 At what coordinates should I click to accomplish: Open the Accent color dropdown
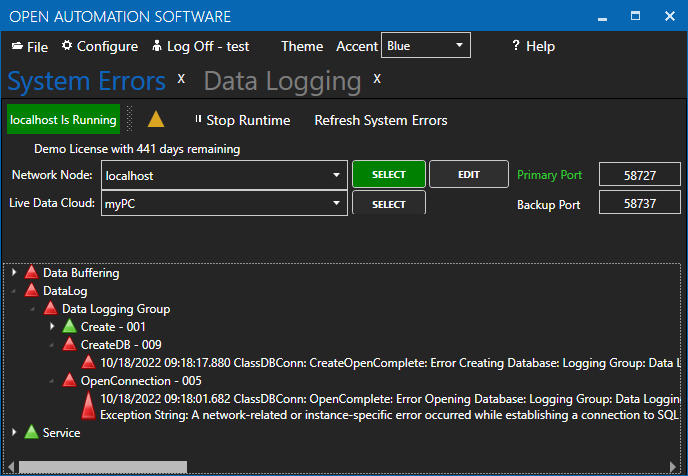coord(425,46)
